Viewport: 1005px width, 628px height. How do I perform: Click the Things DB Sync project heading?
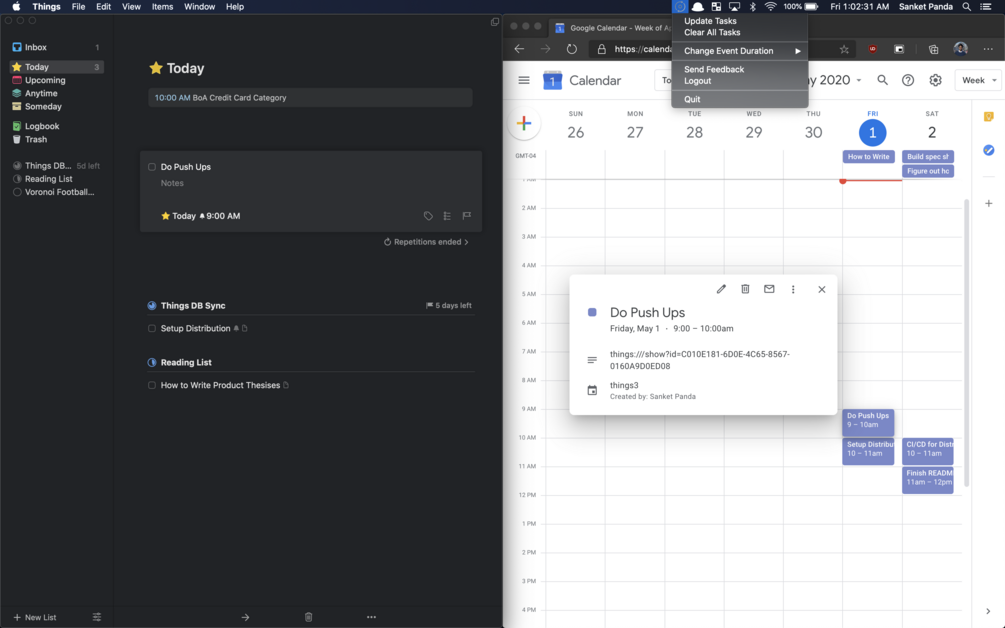pyautogui.click(x=193, y=306)
